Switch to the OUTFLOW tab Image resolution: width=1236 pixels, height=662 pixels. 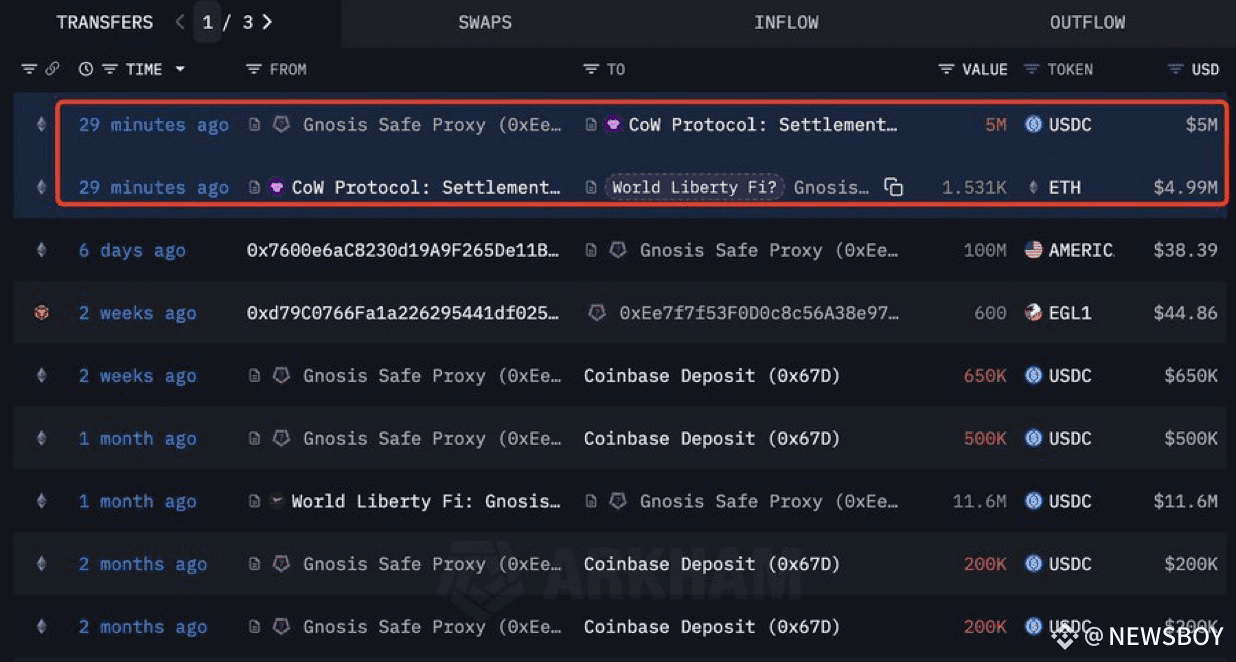pos(1087,22)
